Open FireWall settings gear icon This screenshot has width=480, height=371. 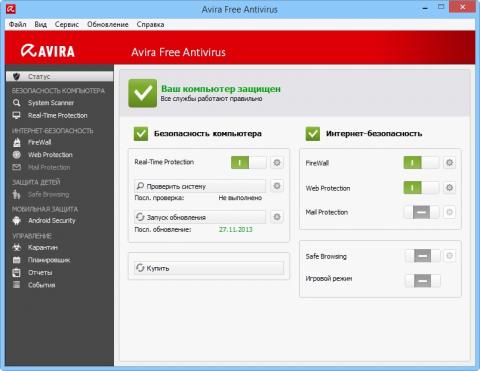click(449, 163)
